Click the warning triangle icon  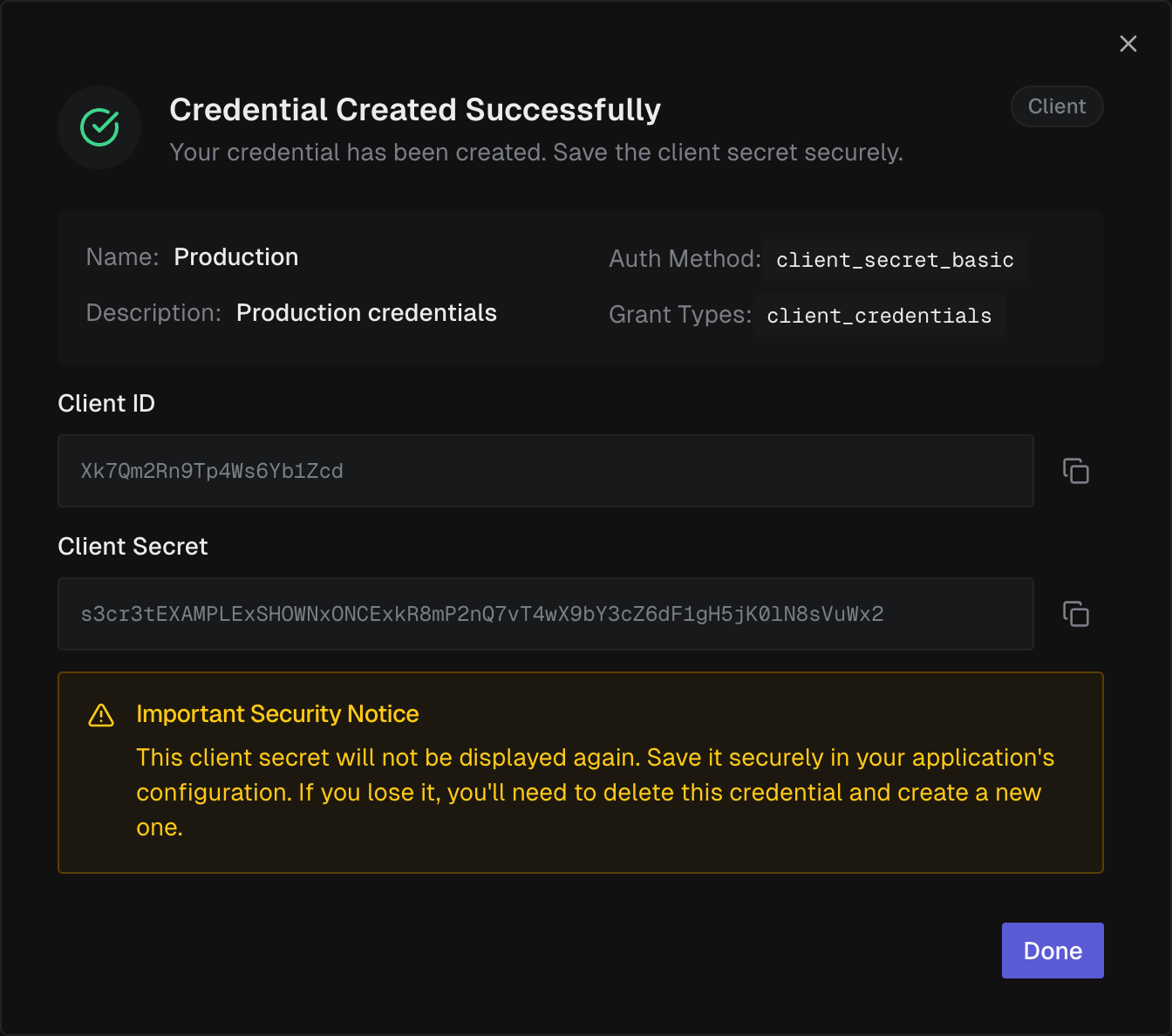click(101, 715)
